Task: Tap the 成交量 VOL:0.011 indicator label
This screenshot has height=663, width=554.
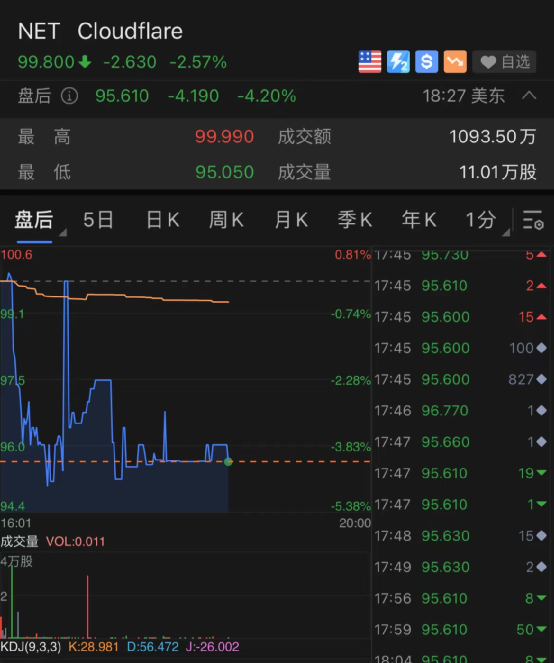Action: (x=52, y=541)
